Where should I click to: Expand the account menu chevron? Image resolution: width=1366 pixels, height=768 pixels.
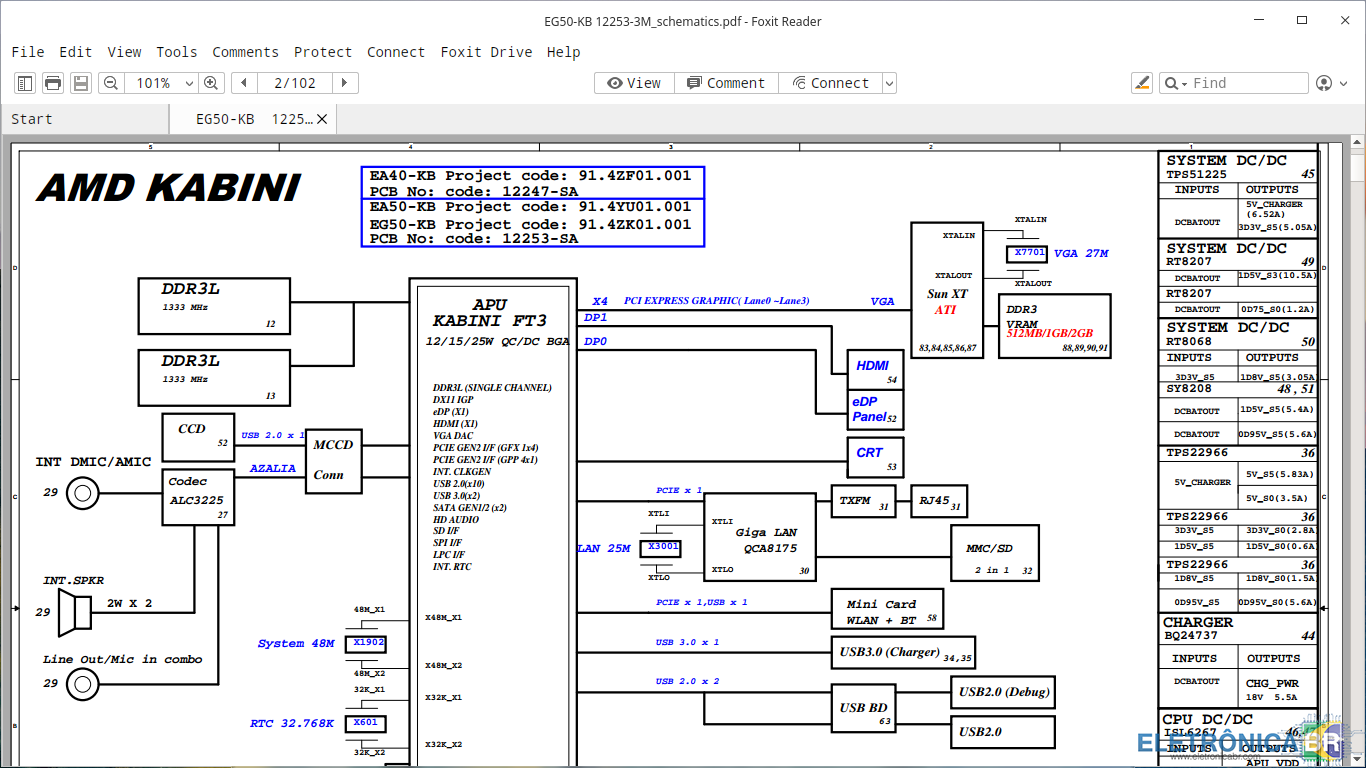pos(1341,83)
